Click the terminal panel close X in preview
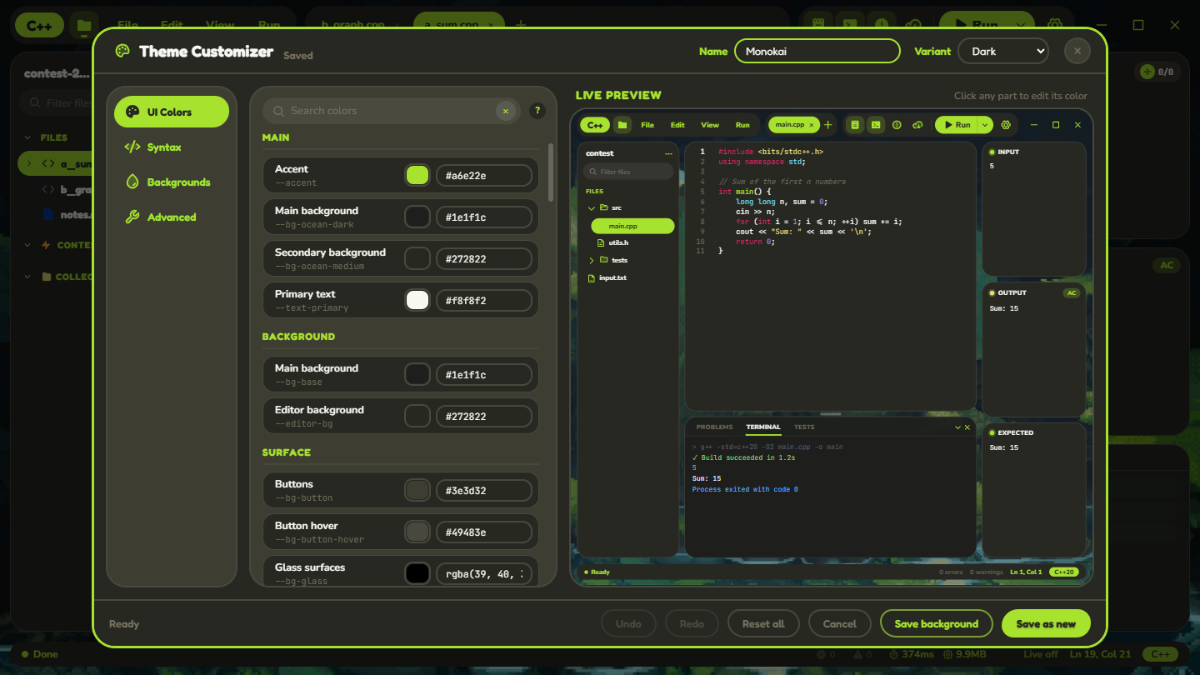Viewport: 1200px width, 675px height. [x=968, y=427]
